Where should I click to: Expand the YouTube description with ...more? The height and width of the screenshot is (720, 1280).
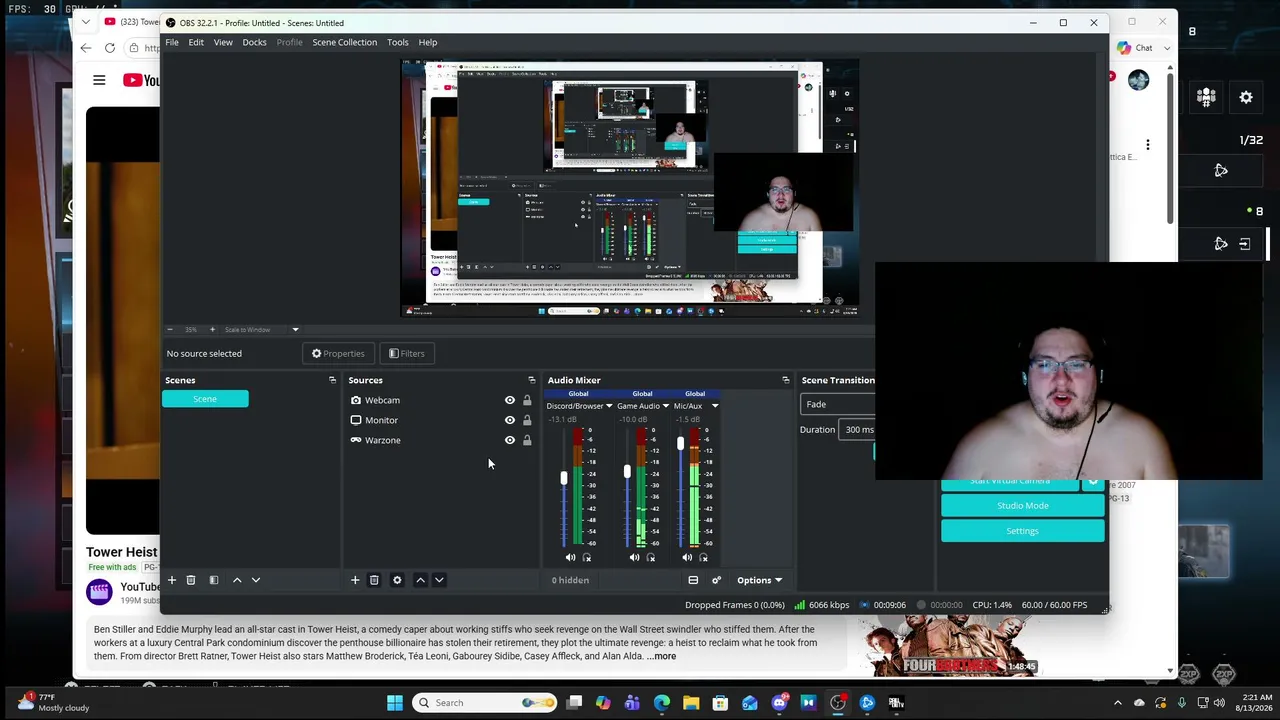click(661, 656)
